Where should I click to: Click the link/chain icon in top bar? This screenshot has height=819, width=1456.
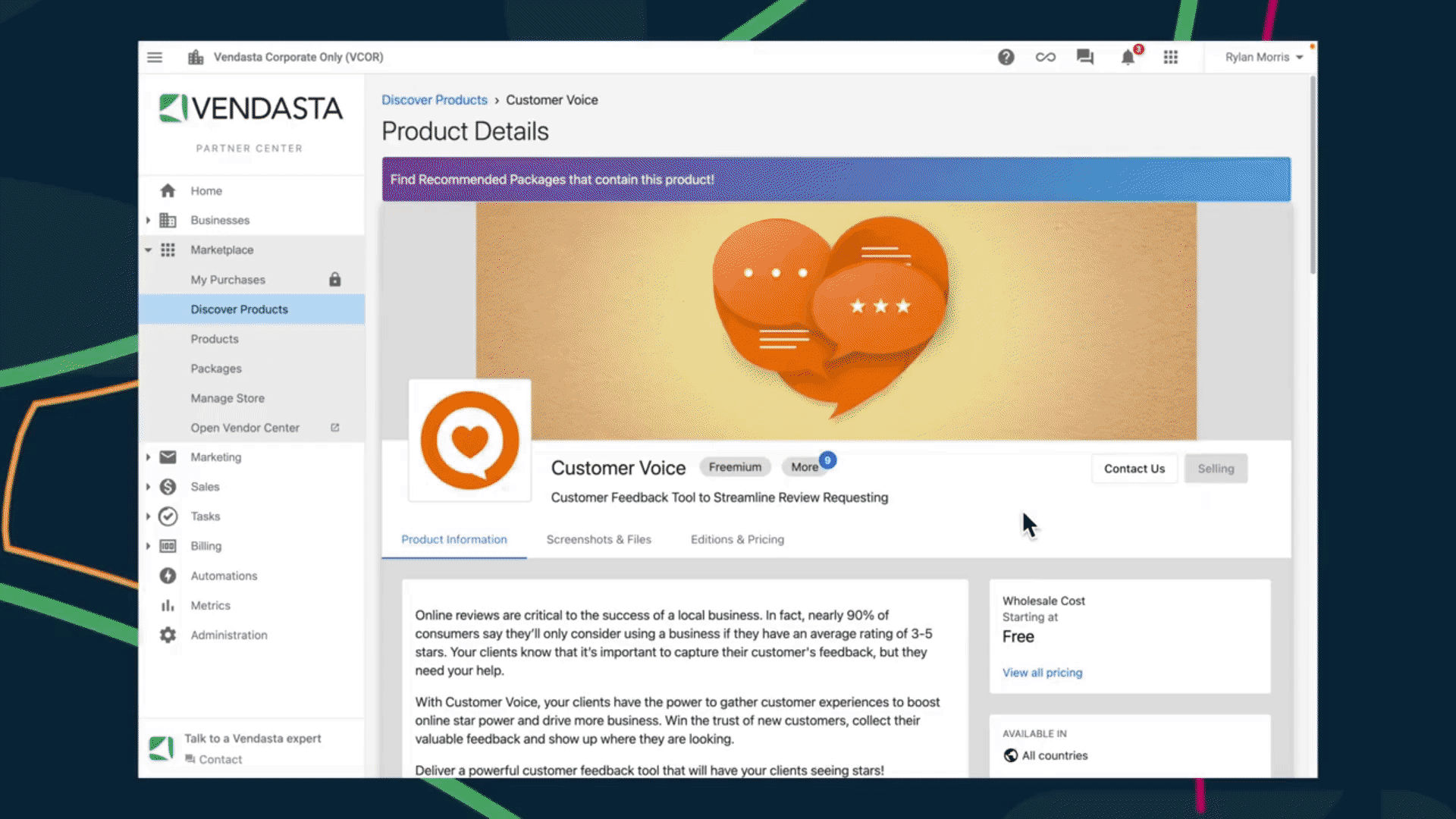click(x=1045, y=57)
